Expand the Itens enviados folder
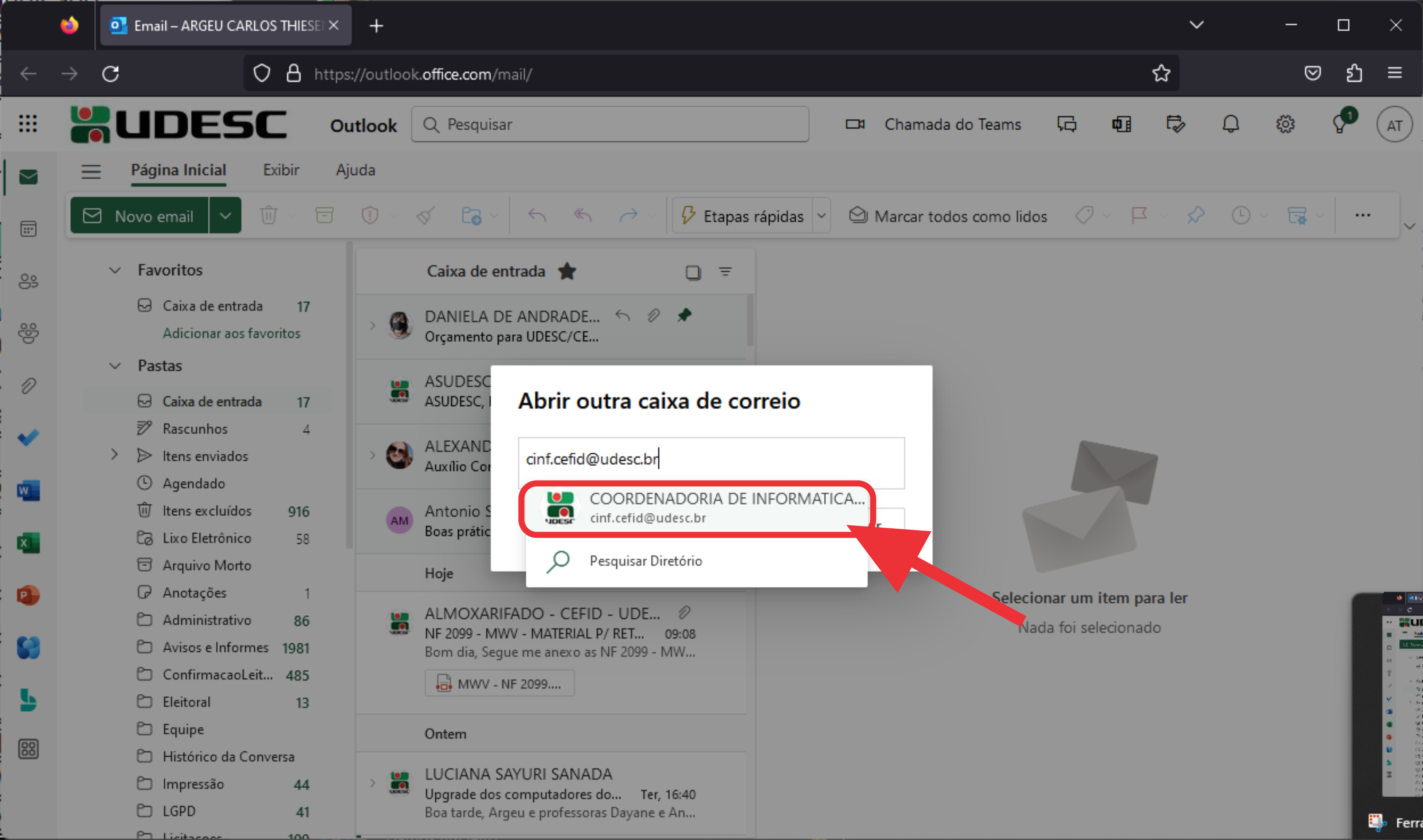Screen dimensions: 1423x840 pyautogui.click(x=114, y=455)
